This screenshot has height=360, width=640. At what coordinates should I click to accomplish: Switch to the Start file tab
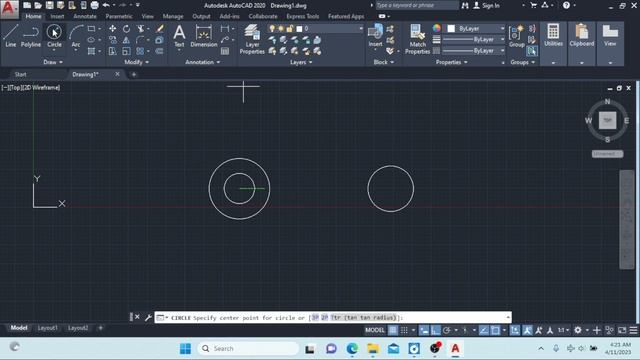tap(20, 74)
